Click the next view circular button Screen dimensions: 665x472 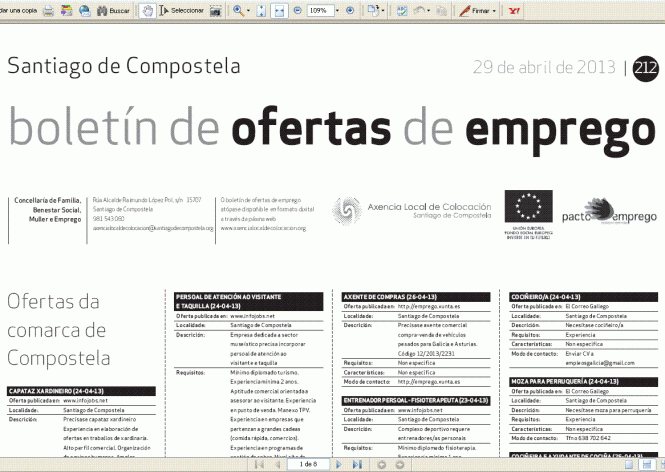(400, 464)
